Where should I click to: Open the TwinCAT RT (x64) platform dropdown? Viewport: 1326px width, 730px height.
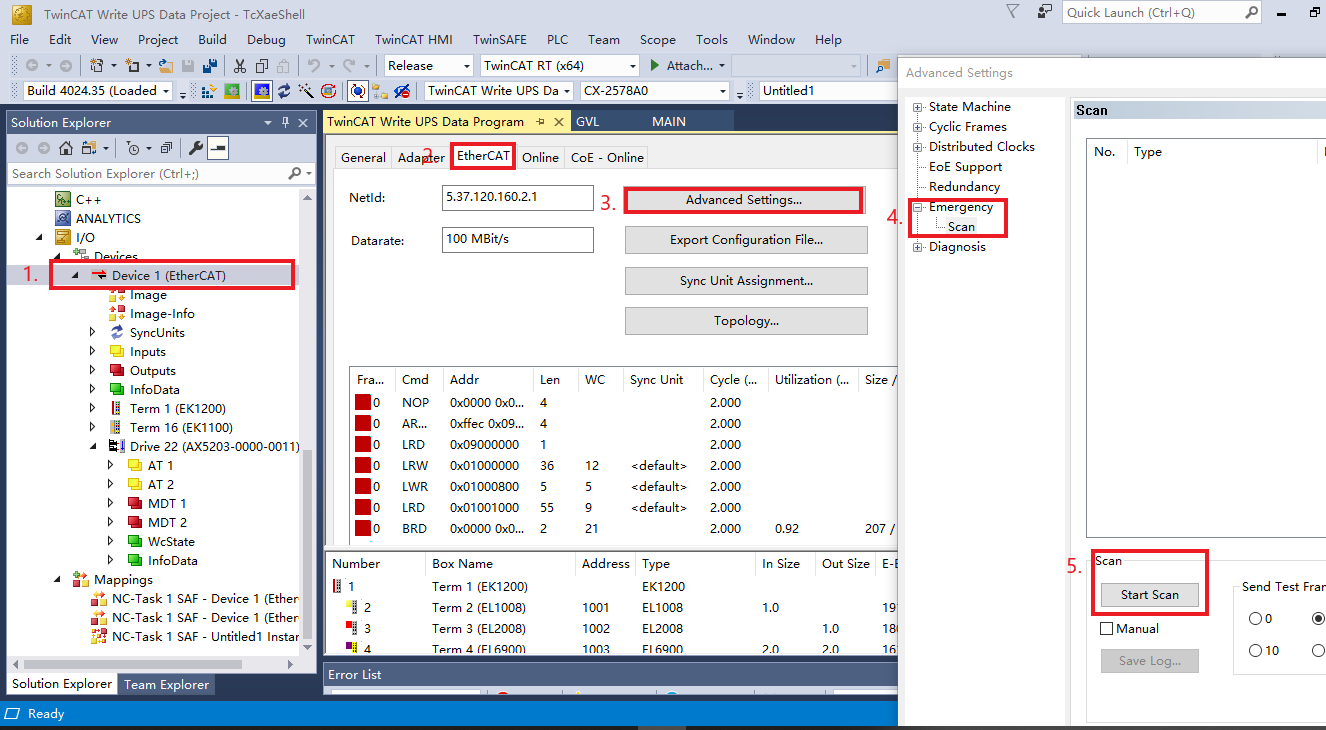[631, 66]
